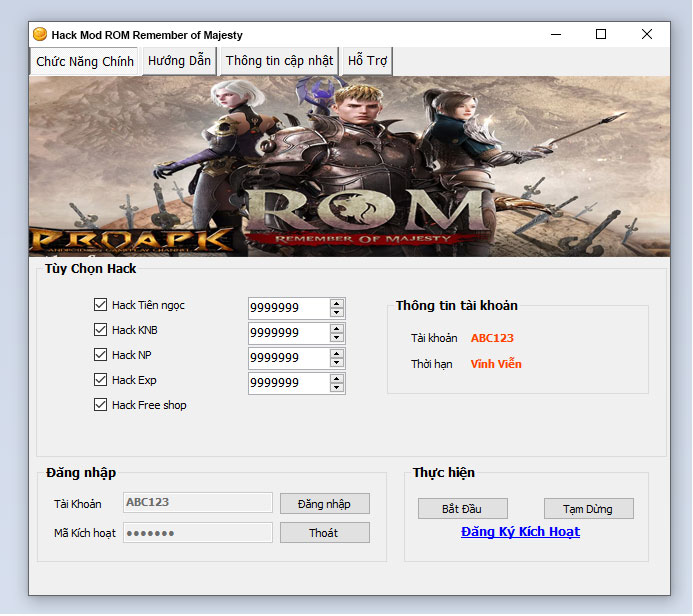693x616 pixels.
Task: Switch to the Chức Năng Chính tab
Action: pos(85,61)
